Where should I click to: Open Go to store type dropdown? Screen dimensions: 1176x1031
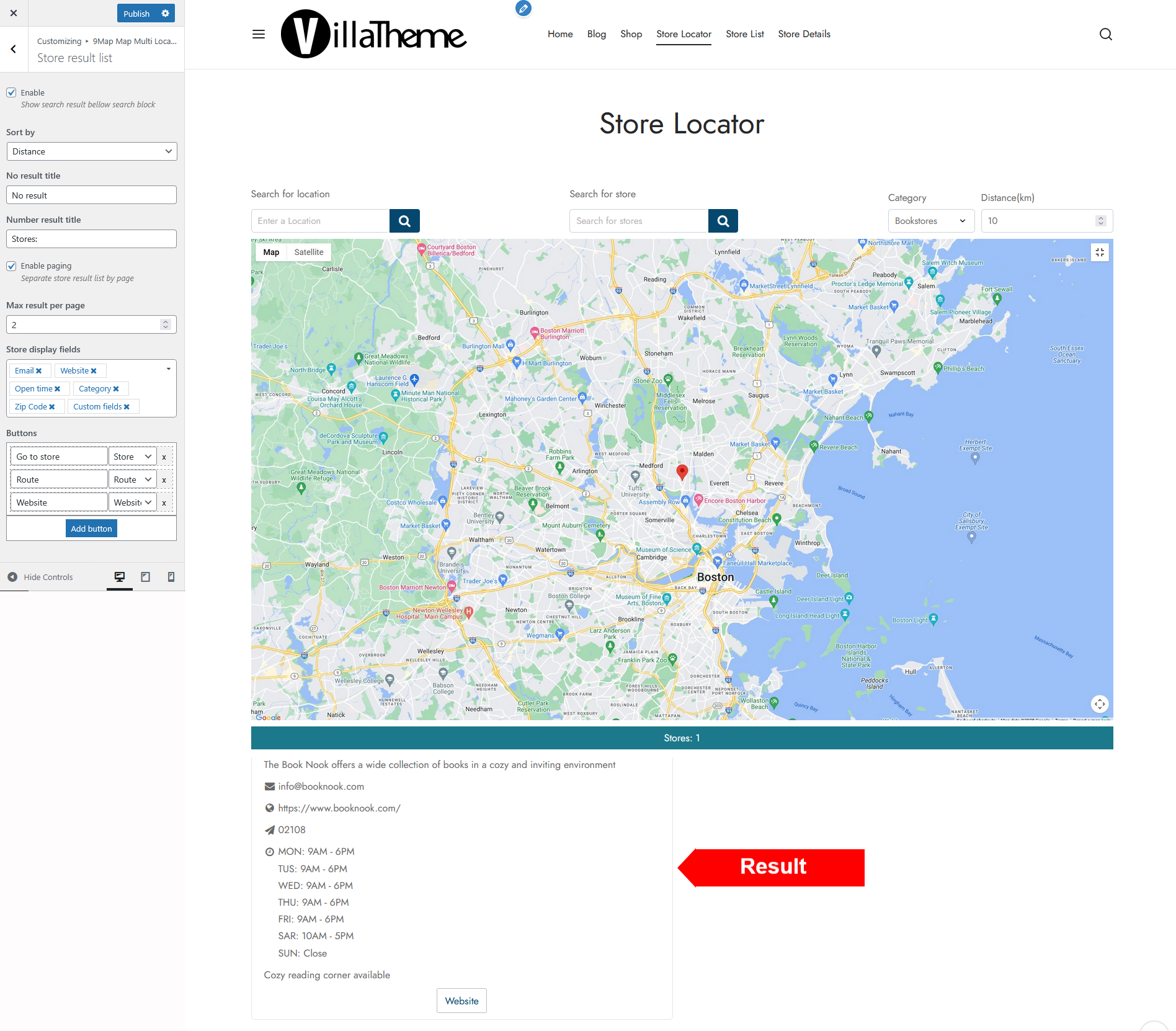coord(133,457)
